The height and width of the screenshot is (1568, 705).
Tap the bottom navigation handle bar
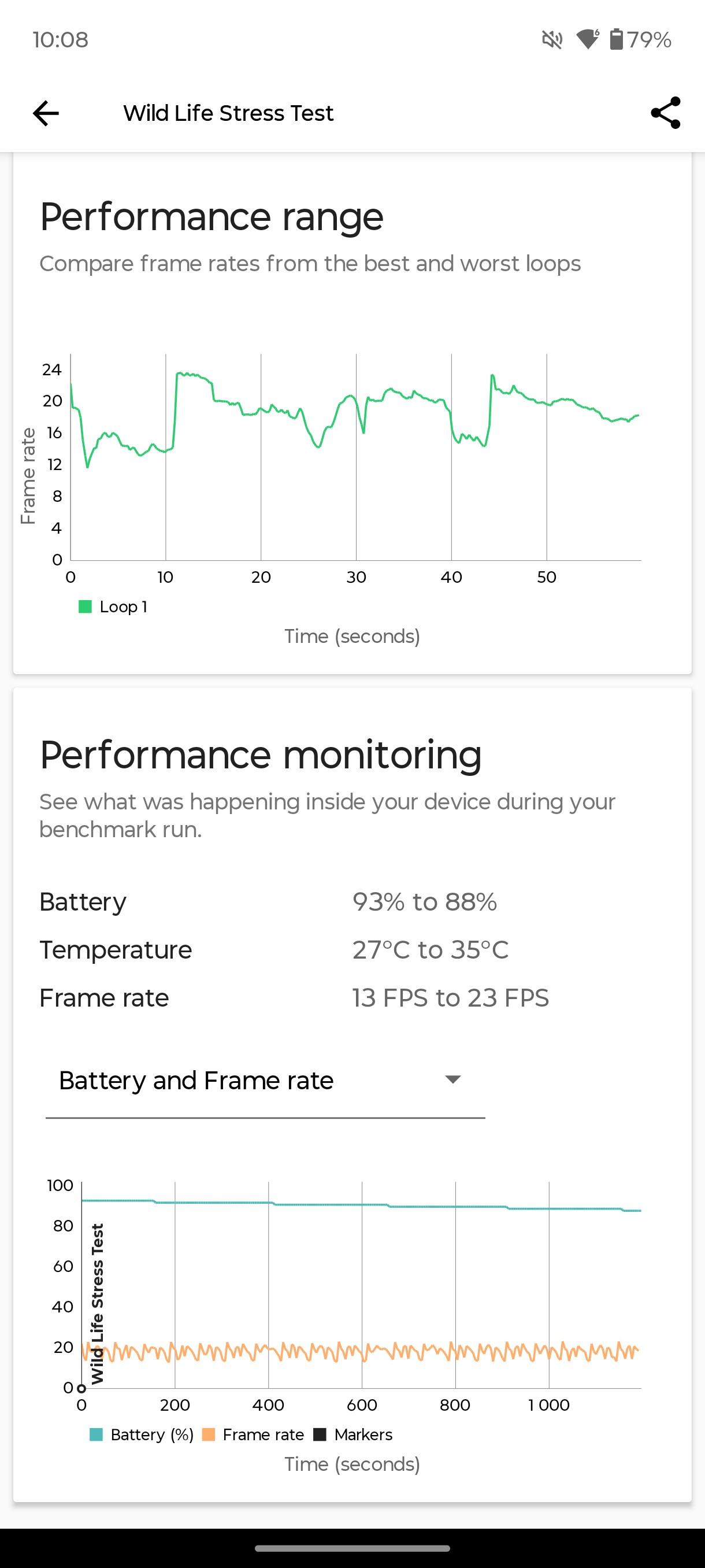click(352, 1548)
